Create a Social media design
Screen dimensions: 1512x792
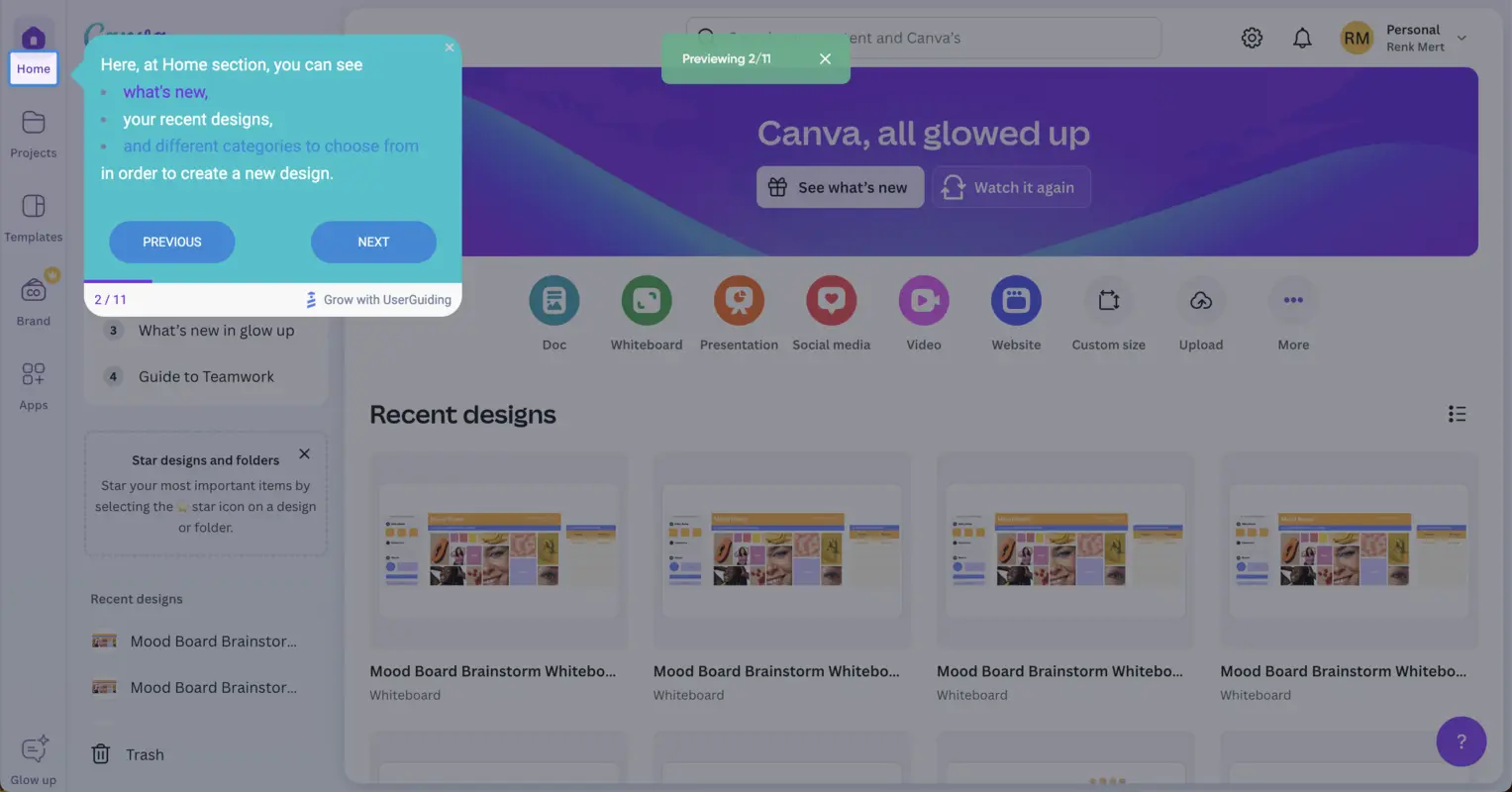pos(831,300)
